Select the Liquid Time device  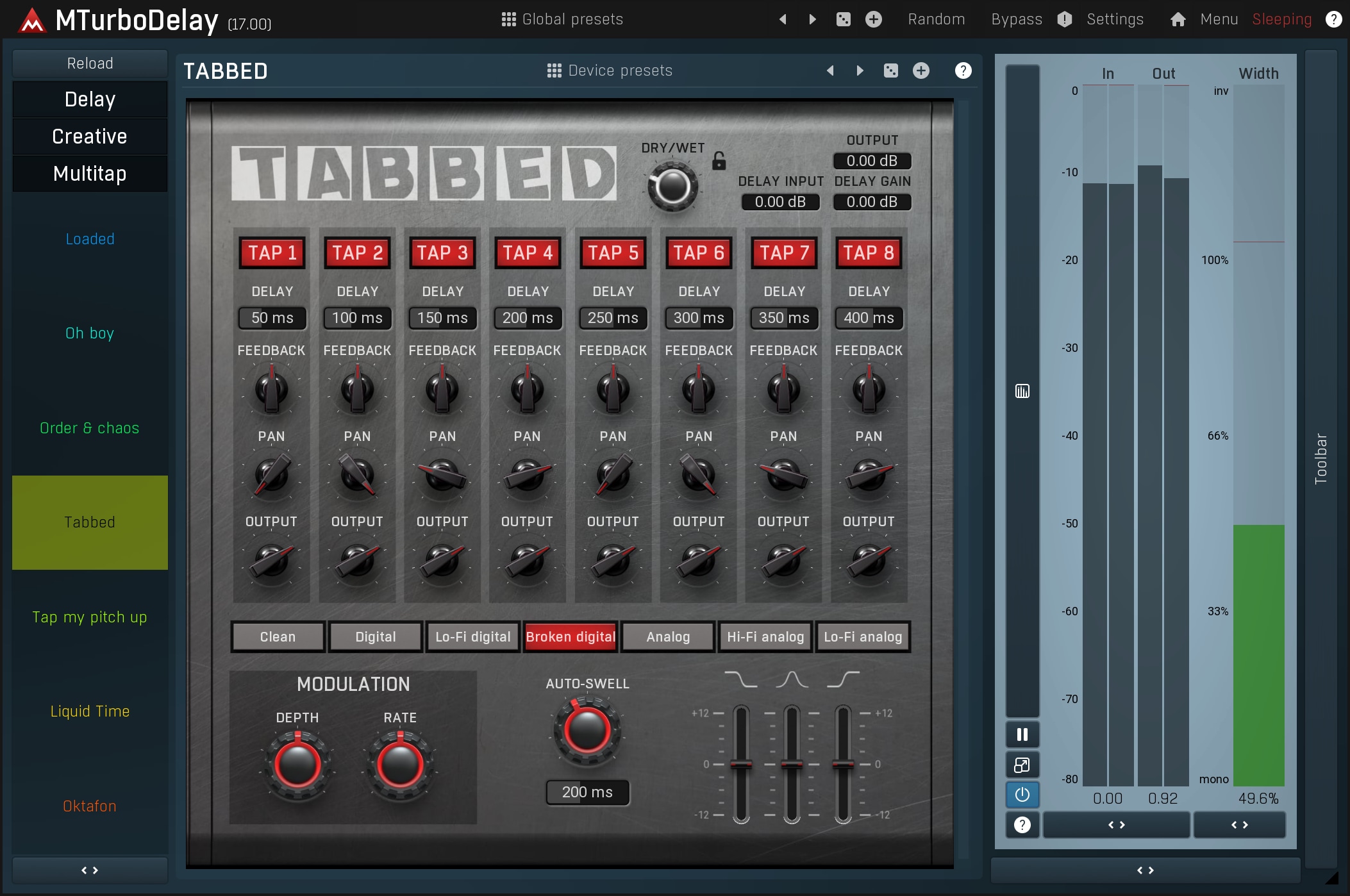pos(90,711)
